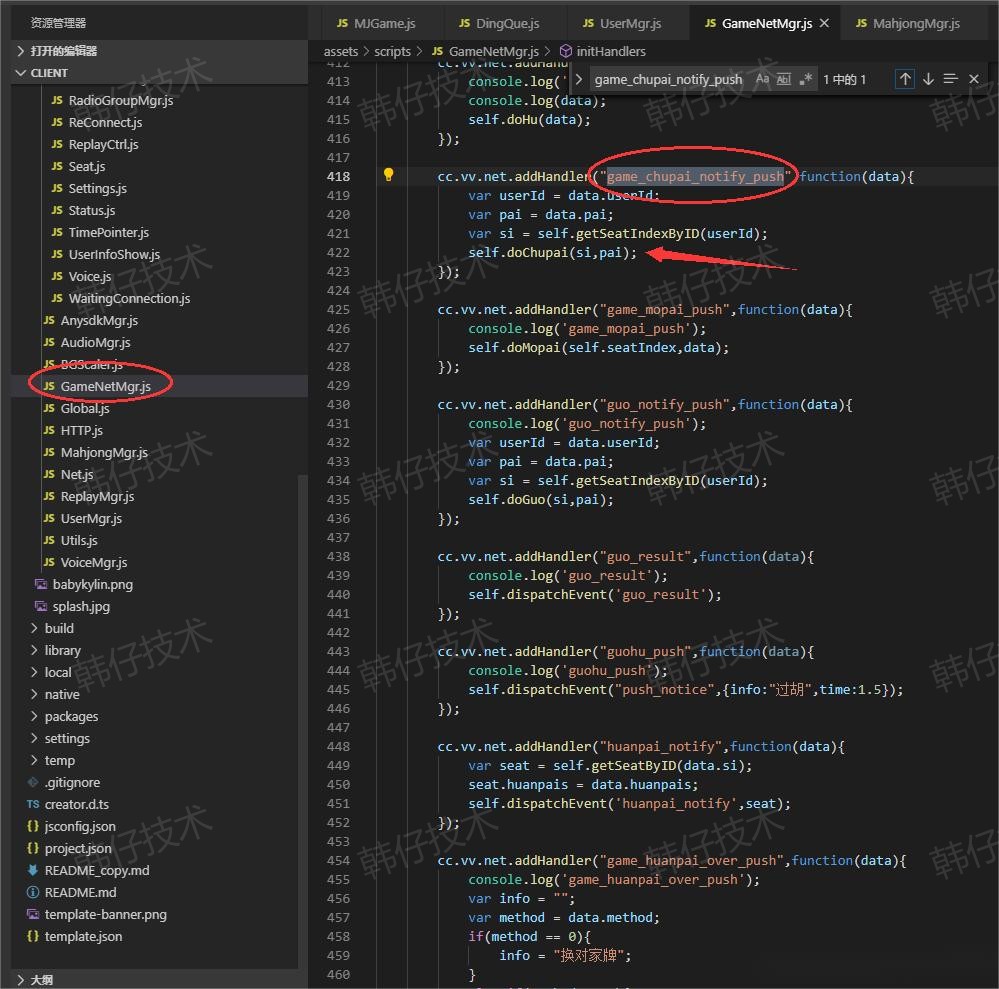Switch to MahjongMgr.js tab
Viewport: 999px width, 989px height.
coord(909,24)
